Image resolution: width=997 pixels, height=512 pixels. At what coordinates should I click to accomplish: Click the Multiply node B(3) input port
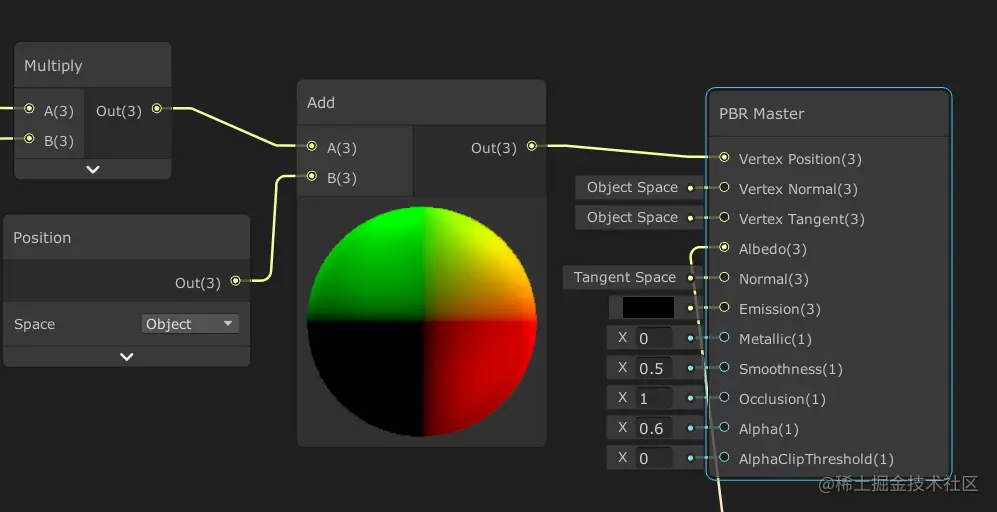point(29,139)
